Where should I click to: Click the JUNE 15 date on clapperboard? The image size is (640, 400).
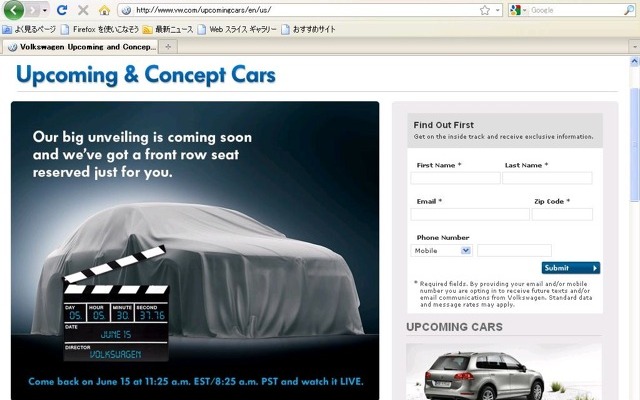click(116, 335)
